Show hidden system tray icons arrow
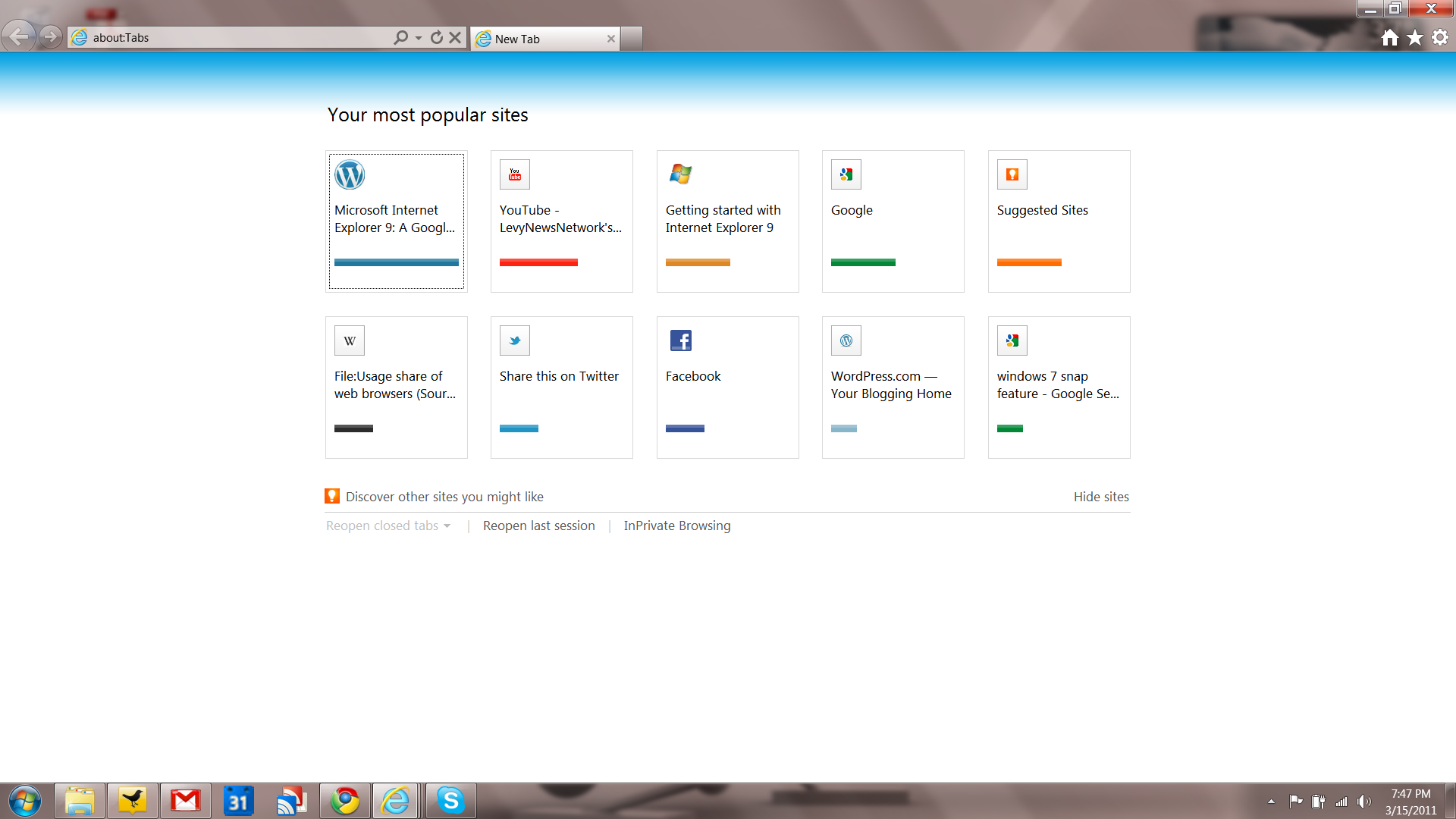1456x819 pixels. click(x=1271, y=801)
